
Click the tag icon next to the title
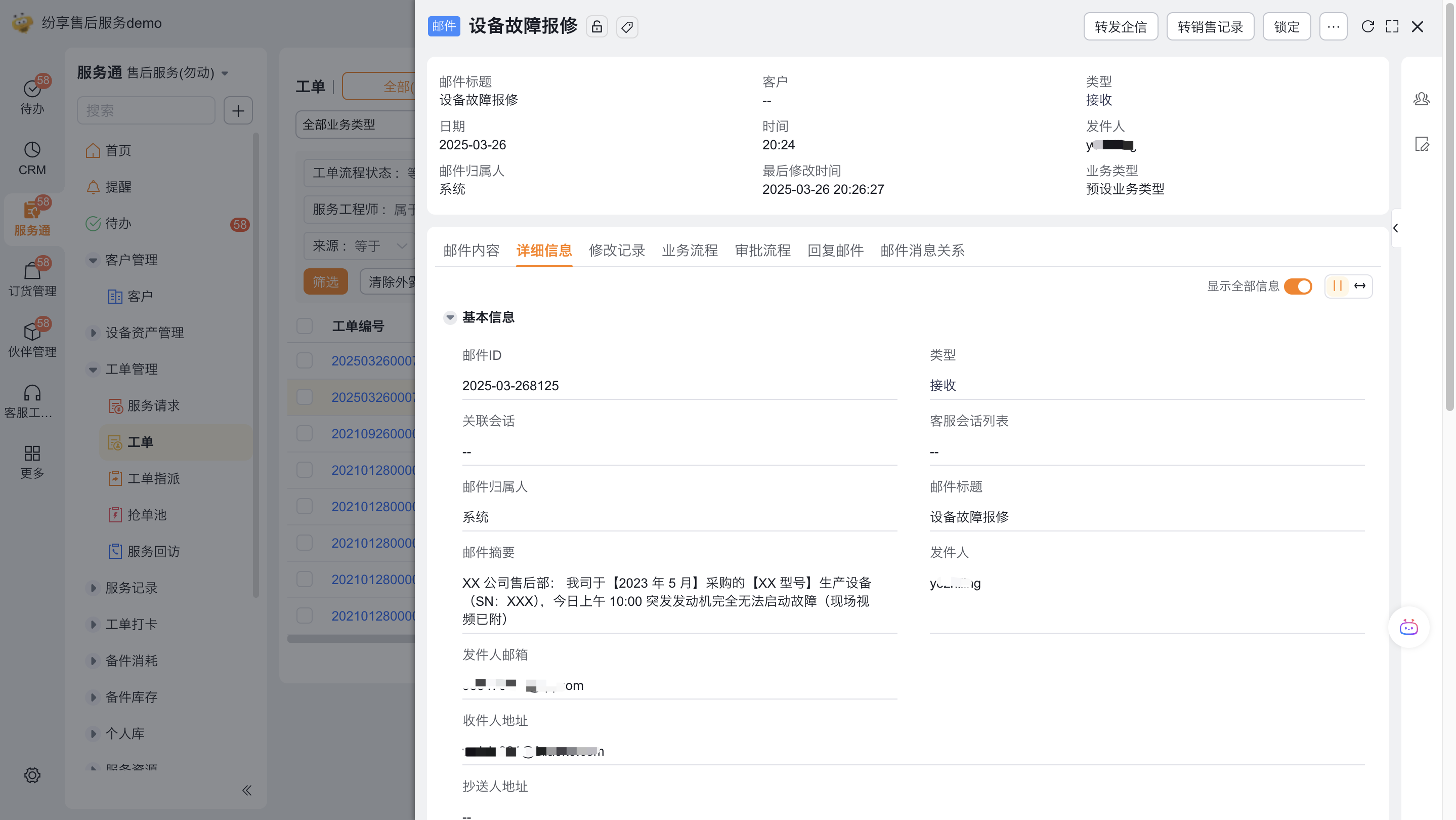[x=627, y=27]
